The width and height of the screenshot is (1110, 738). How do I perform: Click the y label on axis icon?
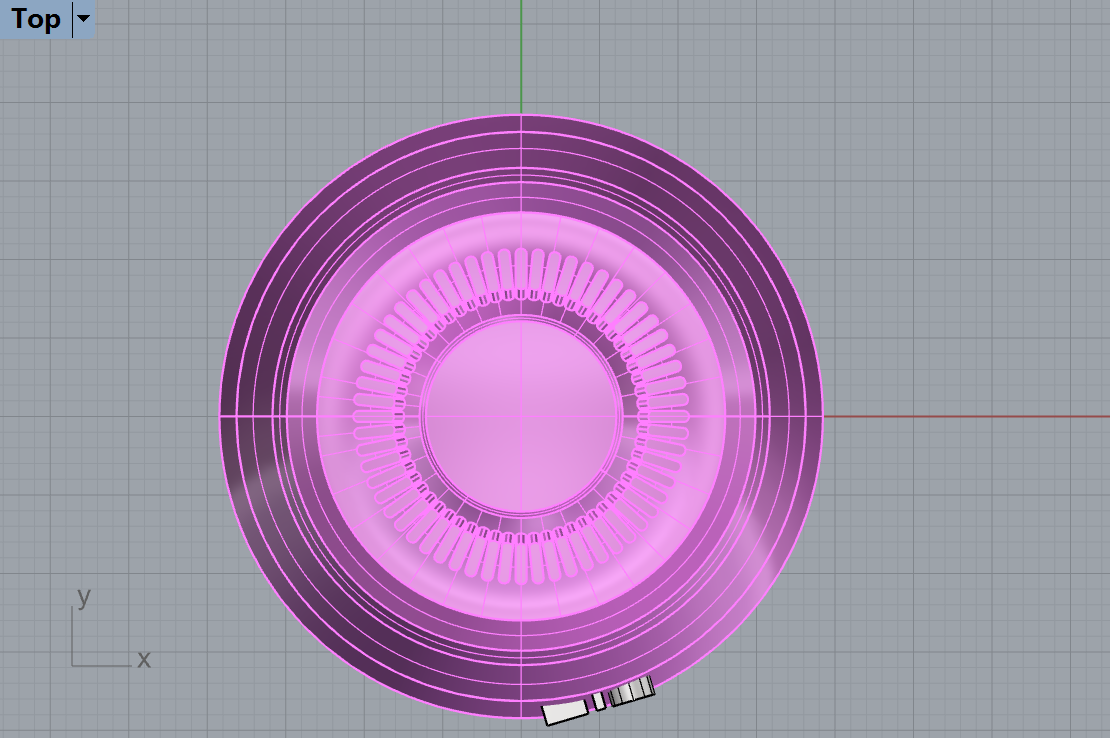pyautogui.click(x=84, y=597)
